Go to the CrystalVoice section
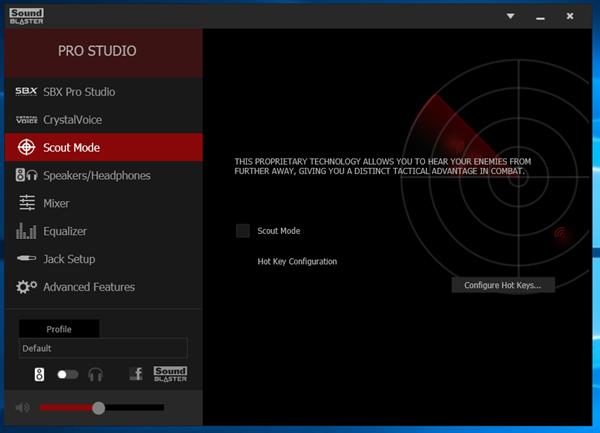This screenshot has width=600, height=433. [103, 120]
